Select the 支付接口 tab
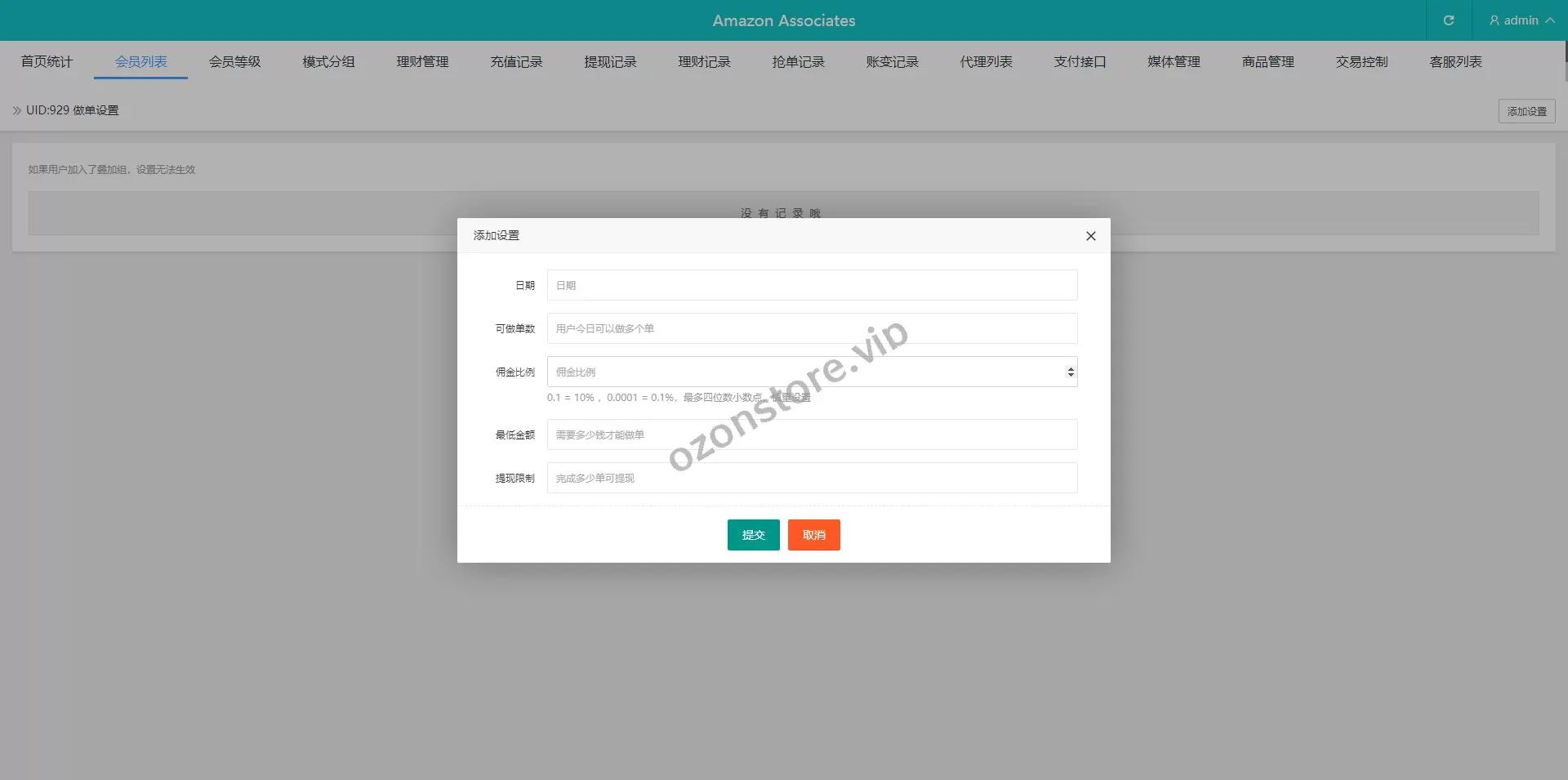The width and height of the screenshot is (1568, 780). pos(1080,62)
